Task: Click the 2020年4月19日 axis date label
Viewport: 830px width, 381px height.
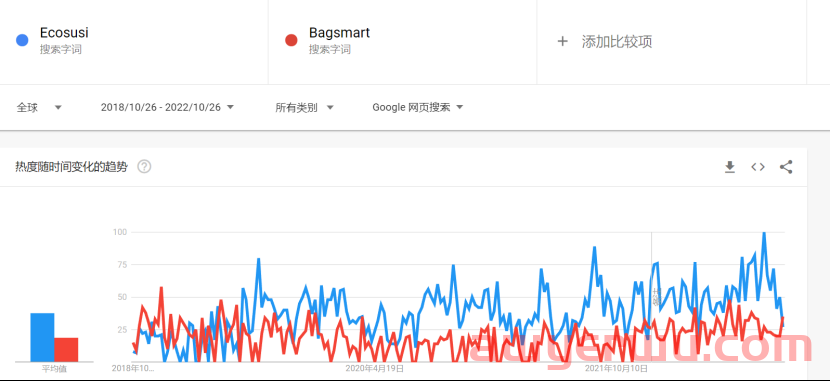Action: pyautogui.click(x=375, y=368)
